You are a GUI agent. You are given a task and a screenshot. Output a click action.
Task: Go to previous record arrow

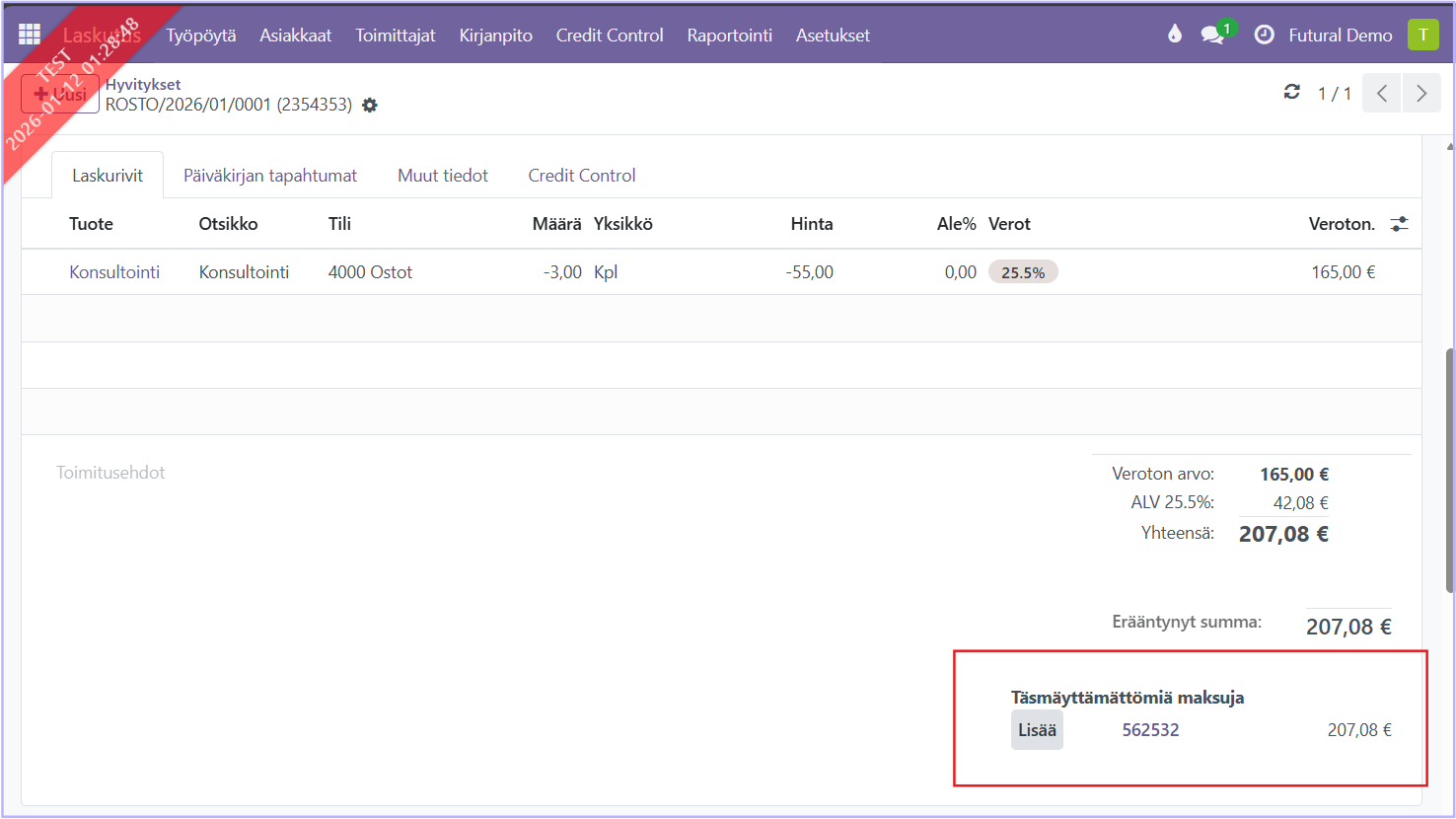click(x=1382, y=93)
